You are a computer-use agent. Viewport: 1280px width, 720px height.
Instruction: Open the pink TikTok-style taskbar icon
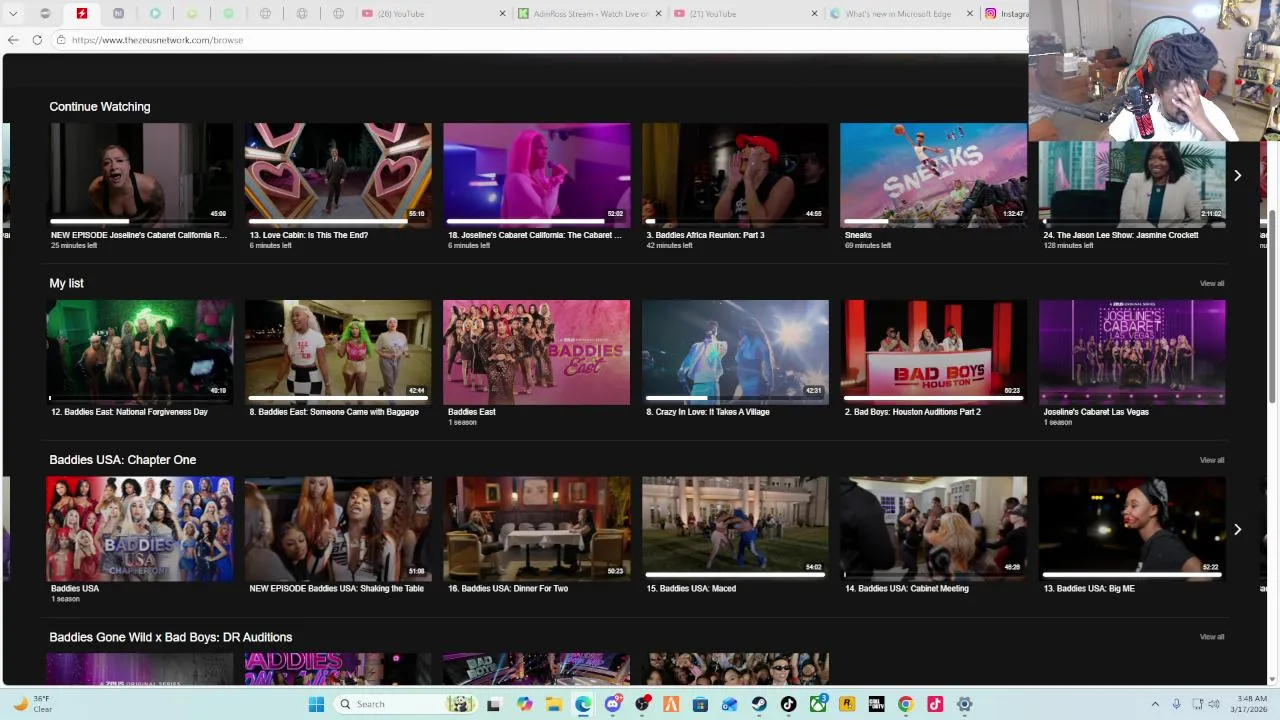935,704
